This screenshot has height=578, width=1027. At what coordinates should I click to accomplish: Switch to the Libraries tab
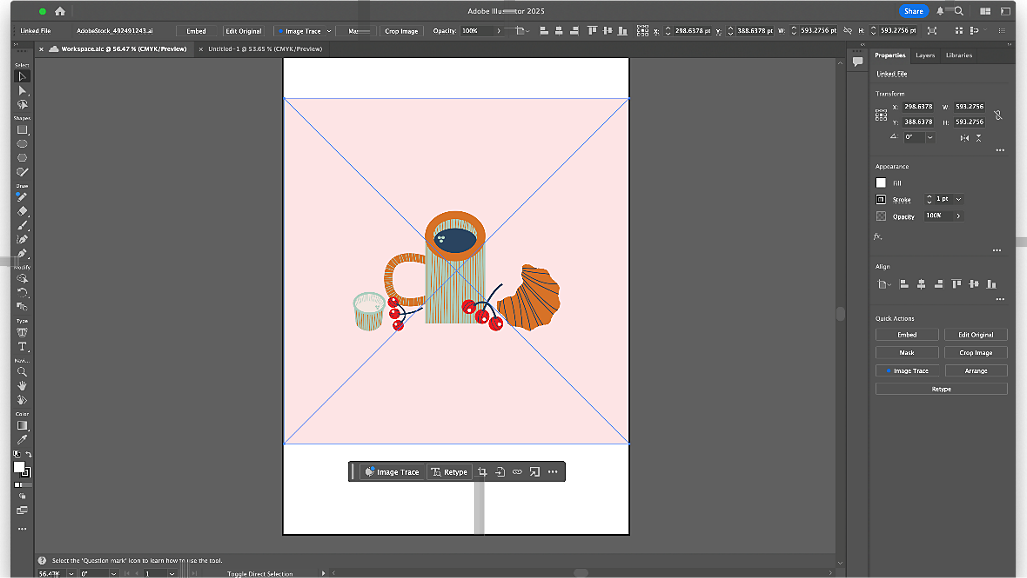959,55
